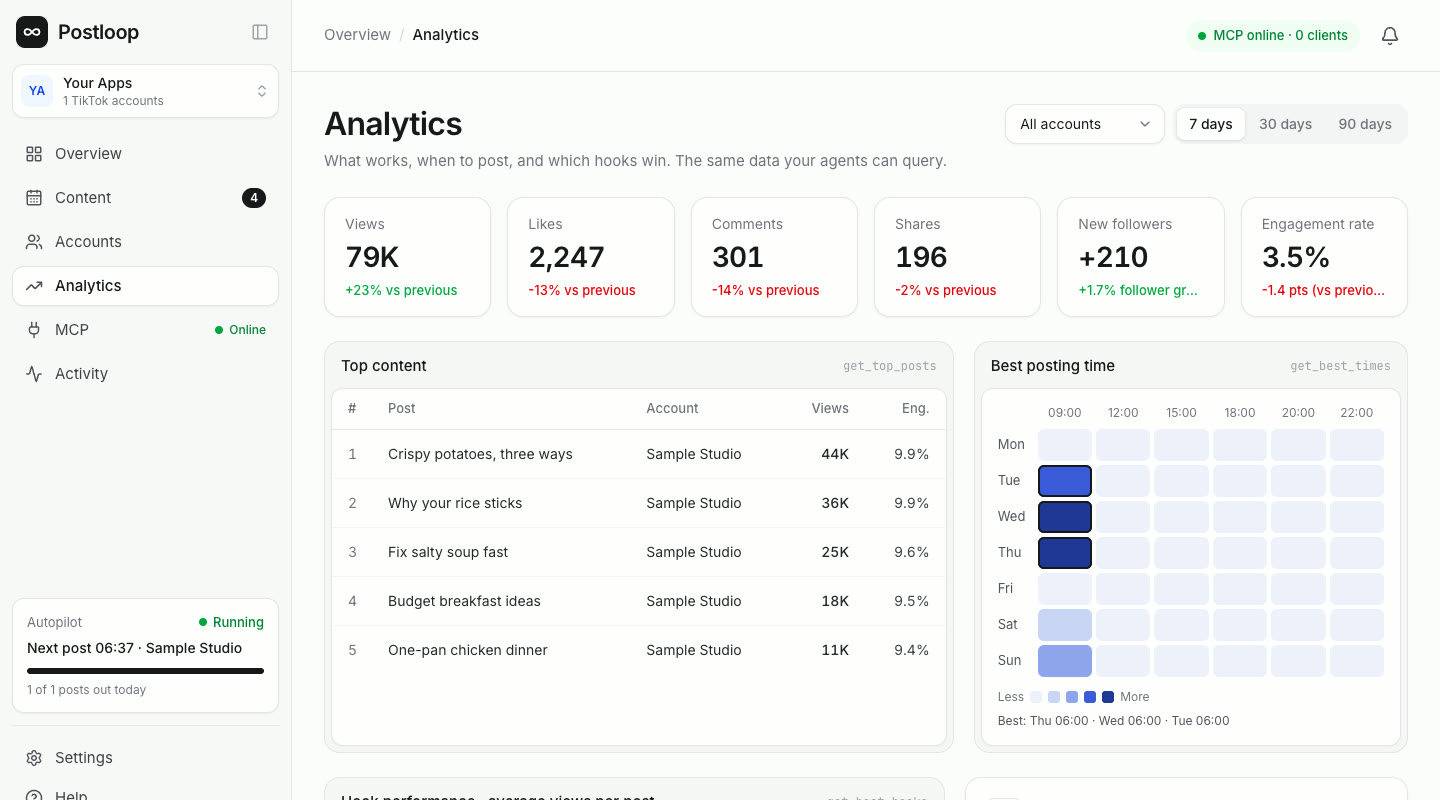The width and height of the screenshot is (1440, 800).
Task: Click the Autopilot Running status
Action: click(x=231, y=622)
